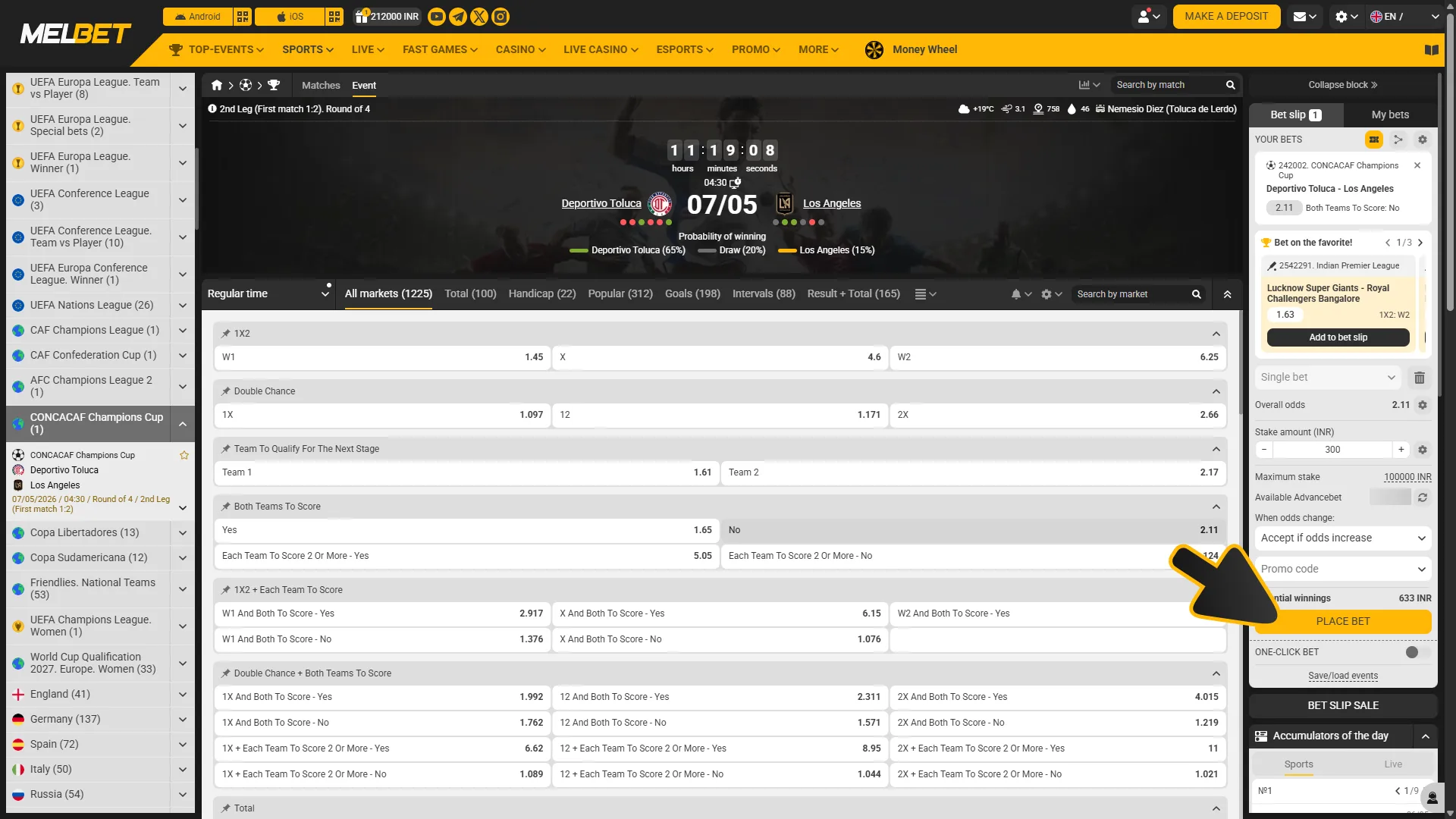Click Collapse block link
The image size is (1456, 819).
point(1342,85)
